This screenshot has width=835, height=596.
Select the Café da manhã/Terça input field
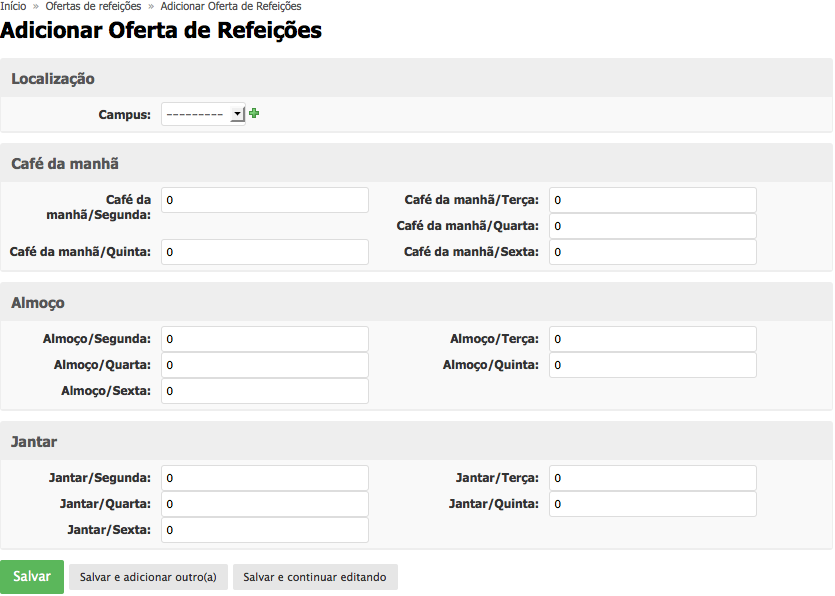[652, 199]
